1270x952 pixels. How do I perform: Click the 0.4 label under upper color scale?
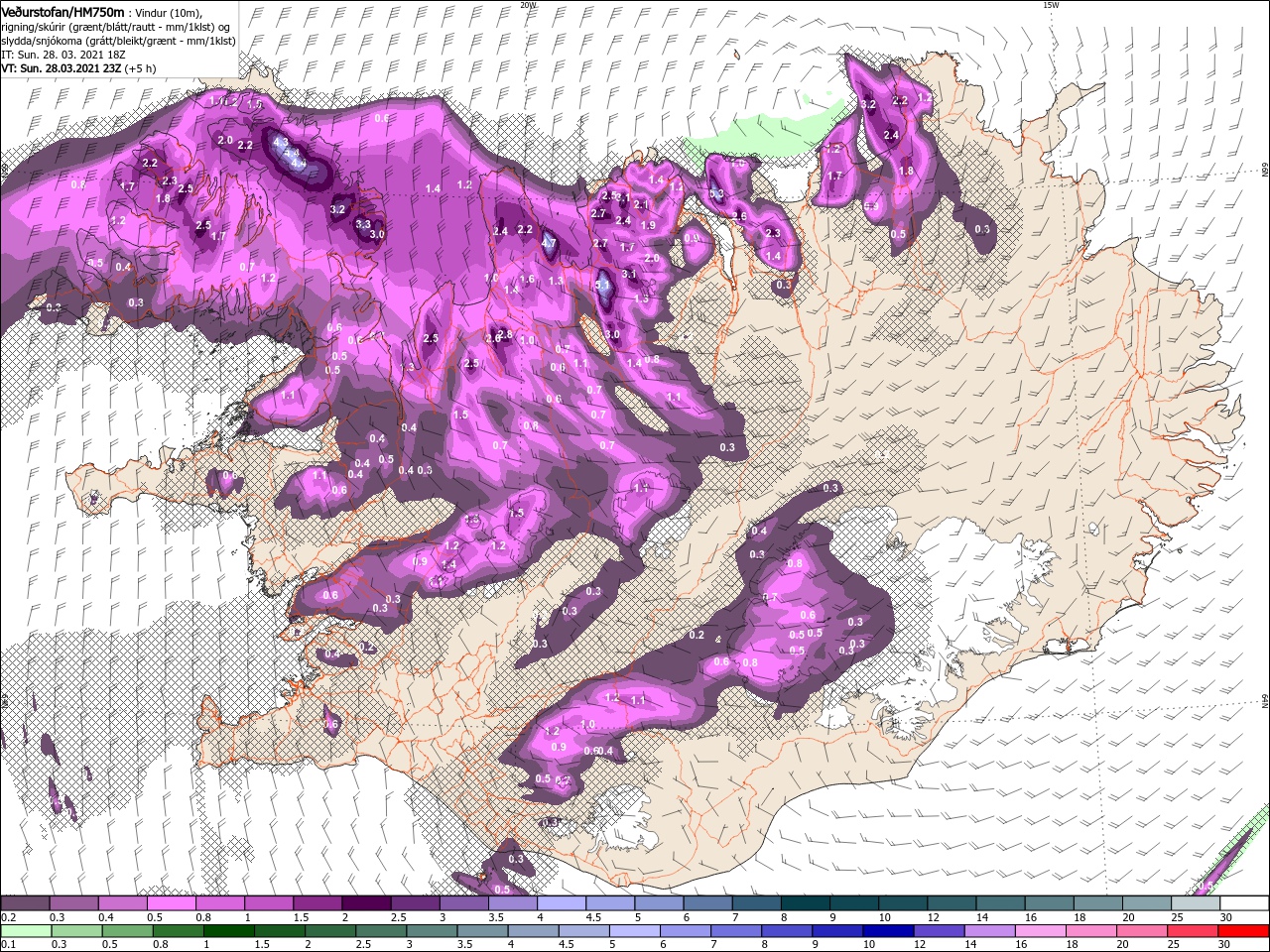pos(105,917)
